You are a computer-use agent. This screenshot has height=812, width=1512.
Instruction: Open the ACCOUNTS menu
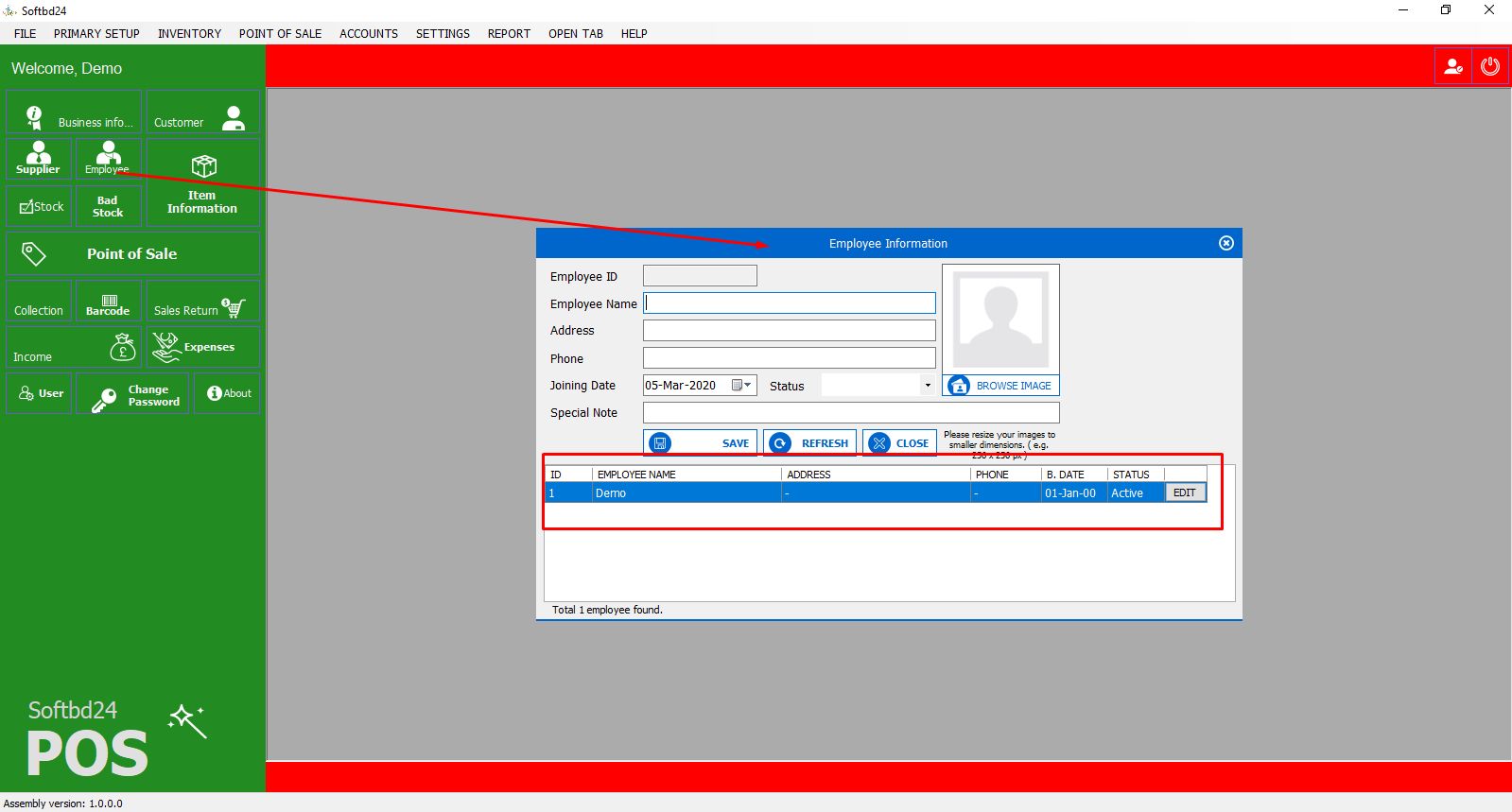(369, 33)
